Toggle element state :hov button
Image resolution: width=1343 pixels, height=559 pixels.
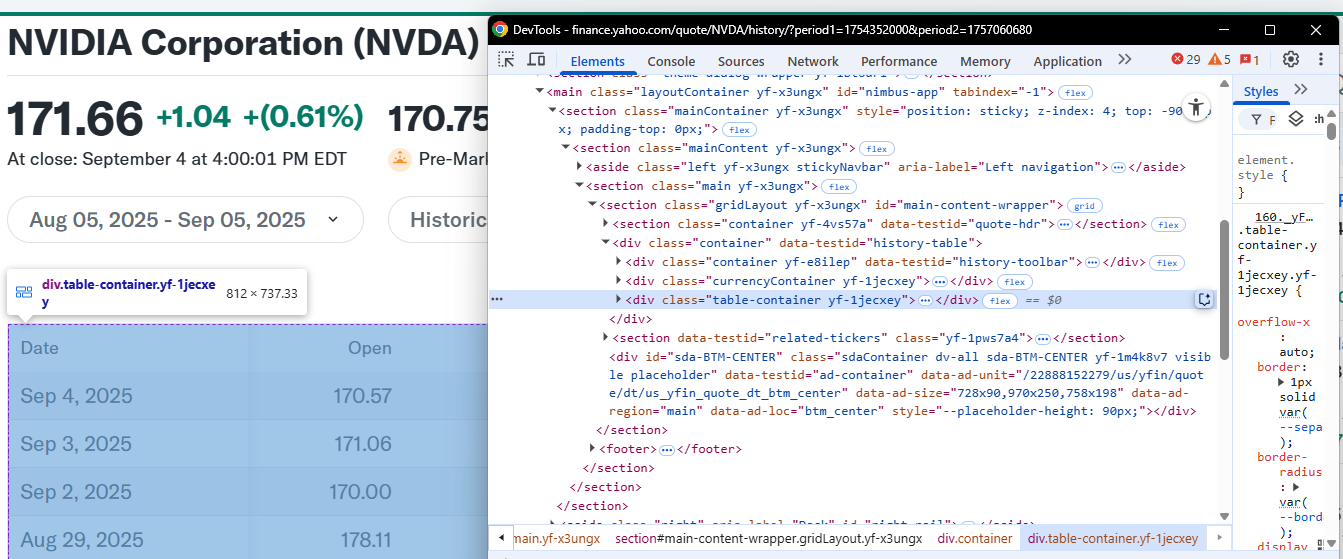click(1319, 120)
